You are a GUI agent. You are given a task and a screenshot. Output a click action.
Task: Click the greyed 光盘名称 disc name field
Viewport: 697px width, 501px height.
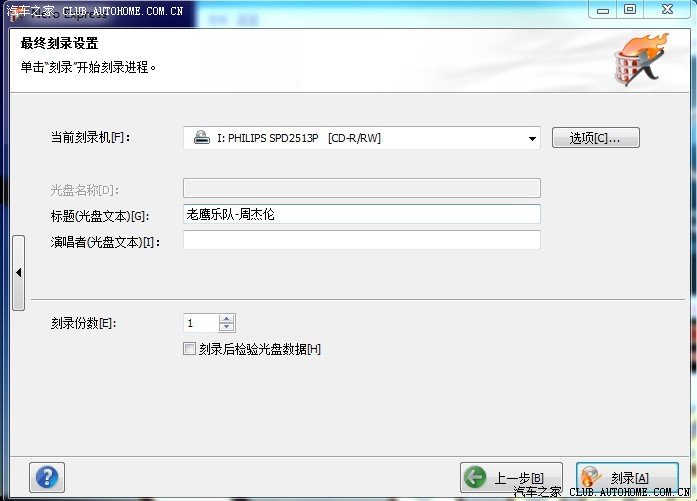tap(361, 188)
